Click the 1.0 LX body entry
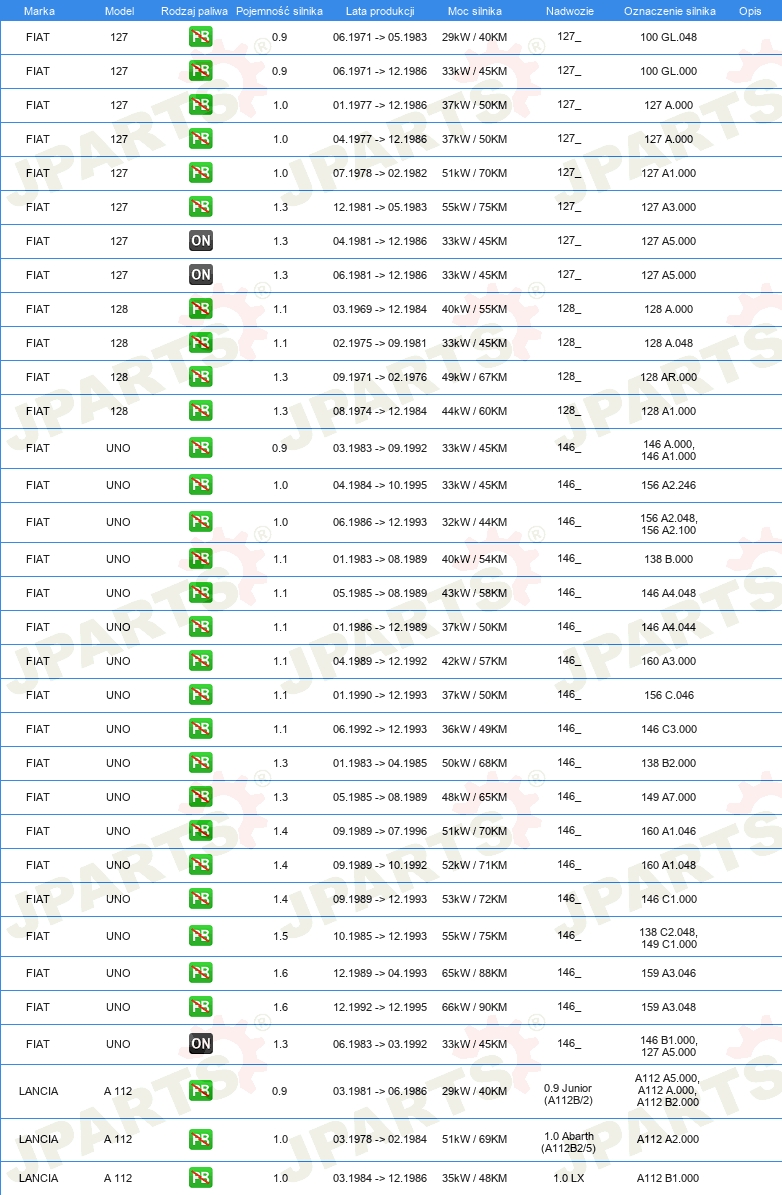Image resolution: width=782 pixels, height=1195 pixels. (x=568, y=1177)
